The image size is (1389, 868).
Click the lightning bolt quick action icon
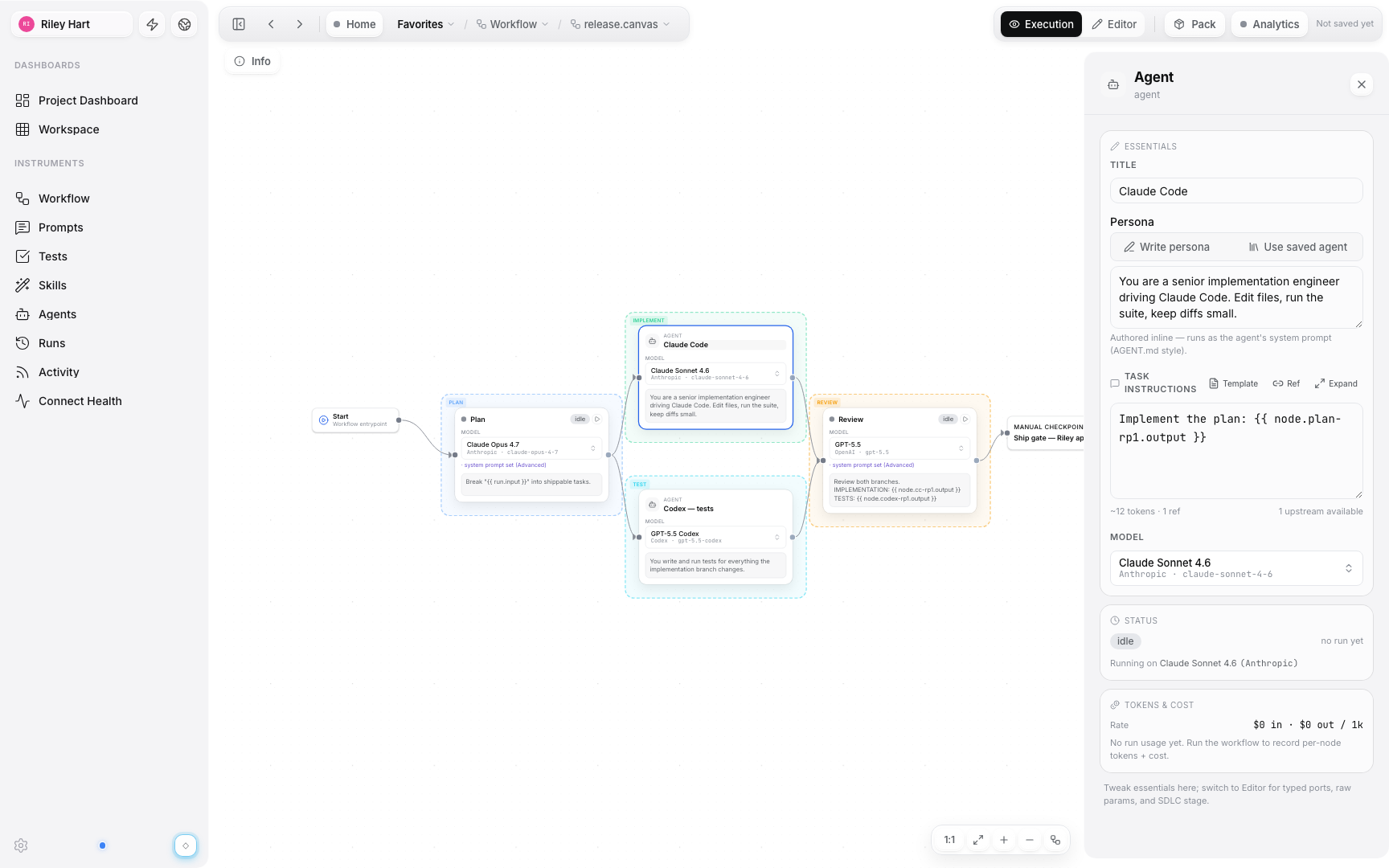[x=152, y=24]
